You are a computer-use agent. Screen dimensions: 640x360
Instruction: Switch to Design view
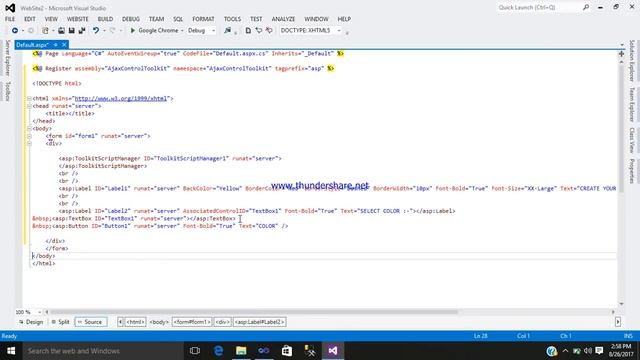[x=31, y=322]
